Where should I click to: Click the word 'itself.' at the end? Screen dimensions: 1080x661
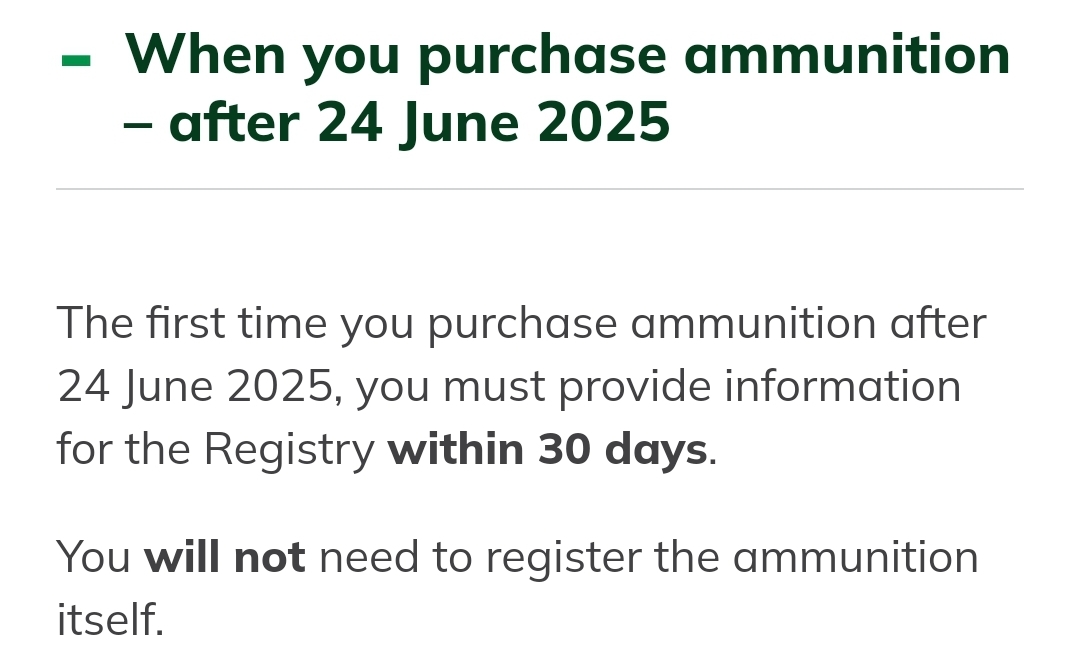point(110,620)
